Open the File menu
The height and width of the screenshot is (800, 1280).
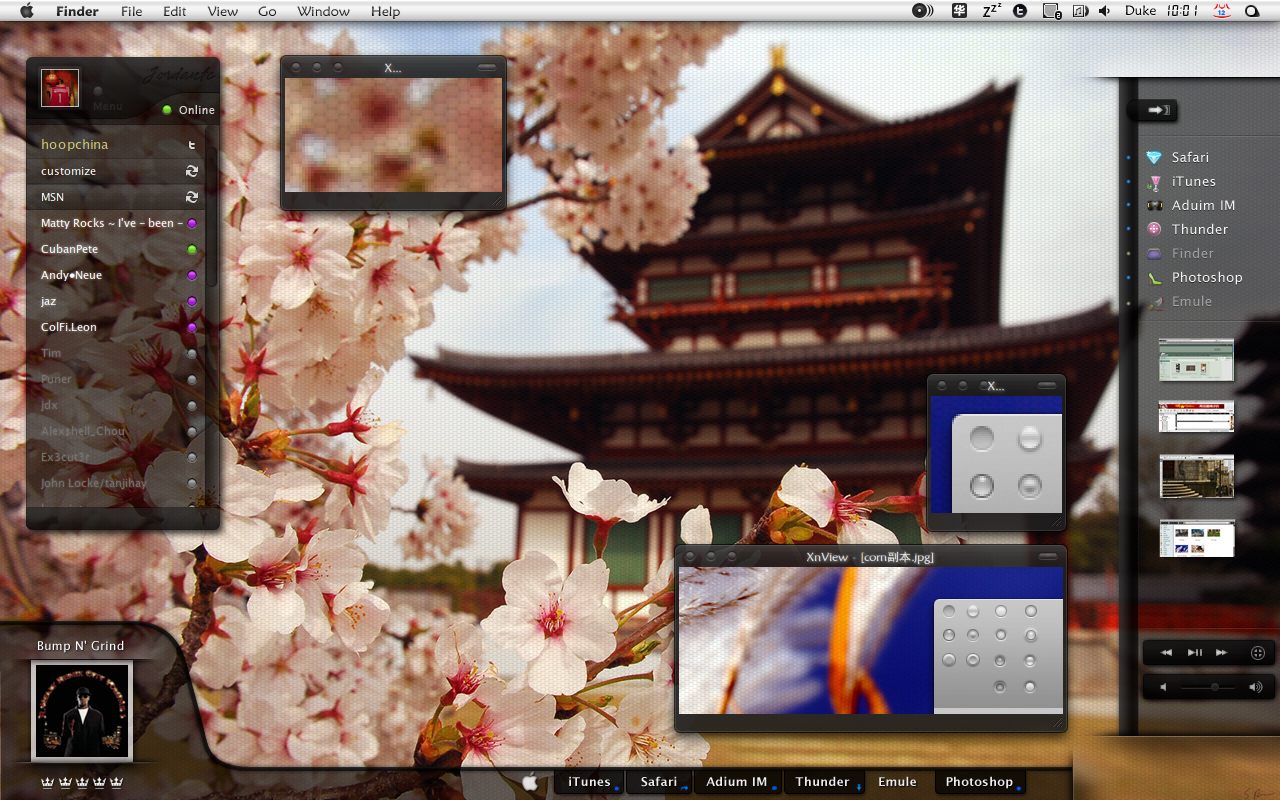[x=131, y=12]
